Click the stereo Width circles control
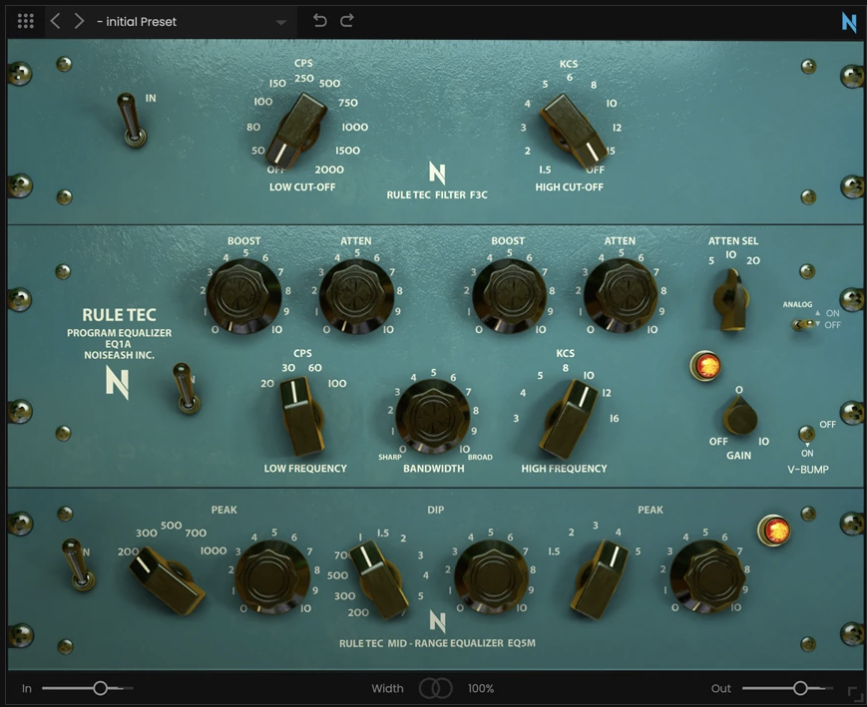This screenshot has height=707, width=867. point(436,688)
